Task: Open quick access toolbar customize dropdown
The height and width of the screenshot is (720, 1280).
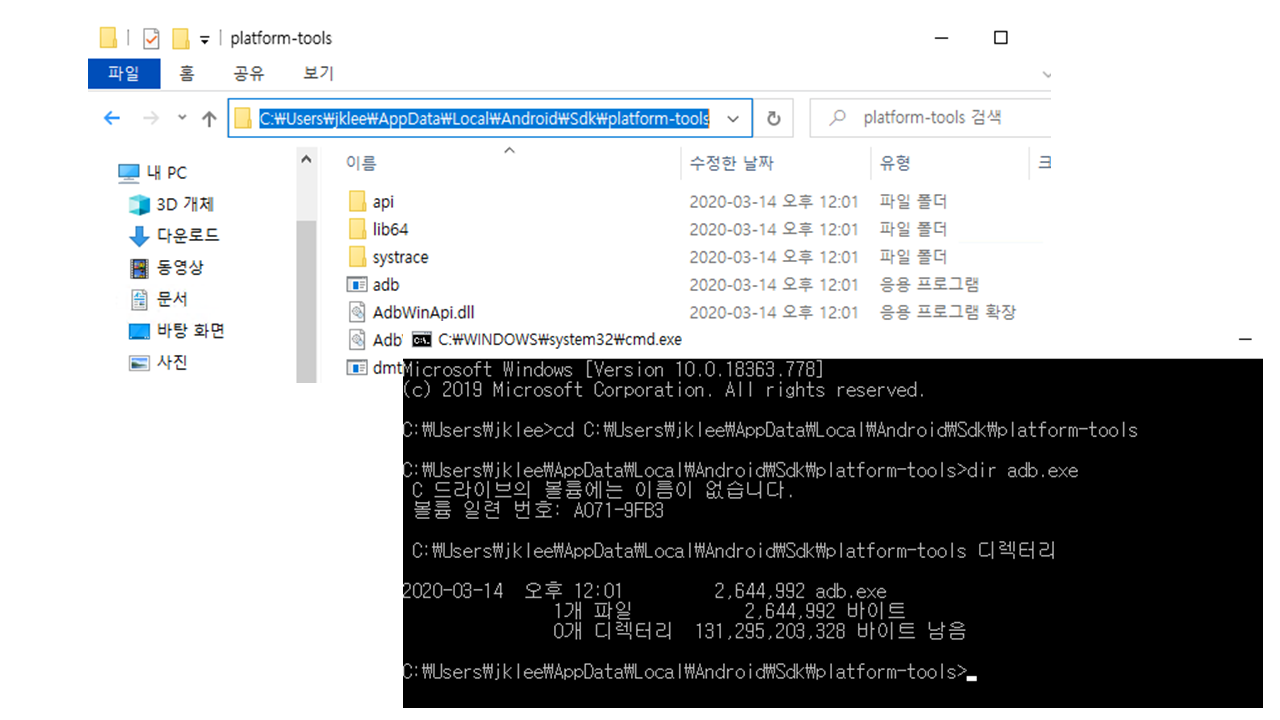Action: pyautogui.click(x=205, y=39)
